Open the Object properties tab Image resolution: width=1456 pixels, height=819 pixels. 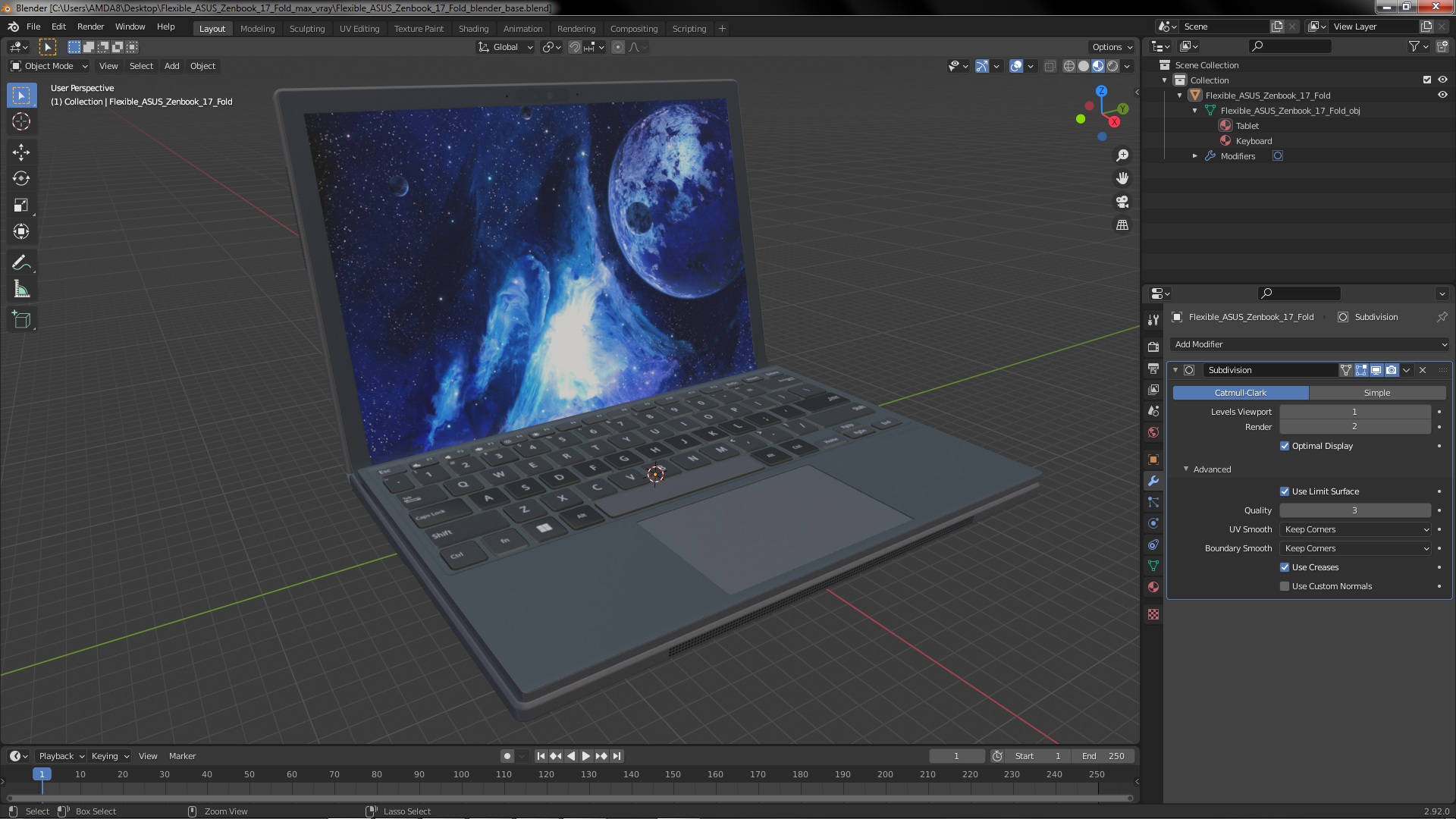tap(1153, 460)
